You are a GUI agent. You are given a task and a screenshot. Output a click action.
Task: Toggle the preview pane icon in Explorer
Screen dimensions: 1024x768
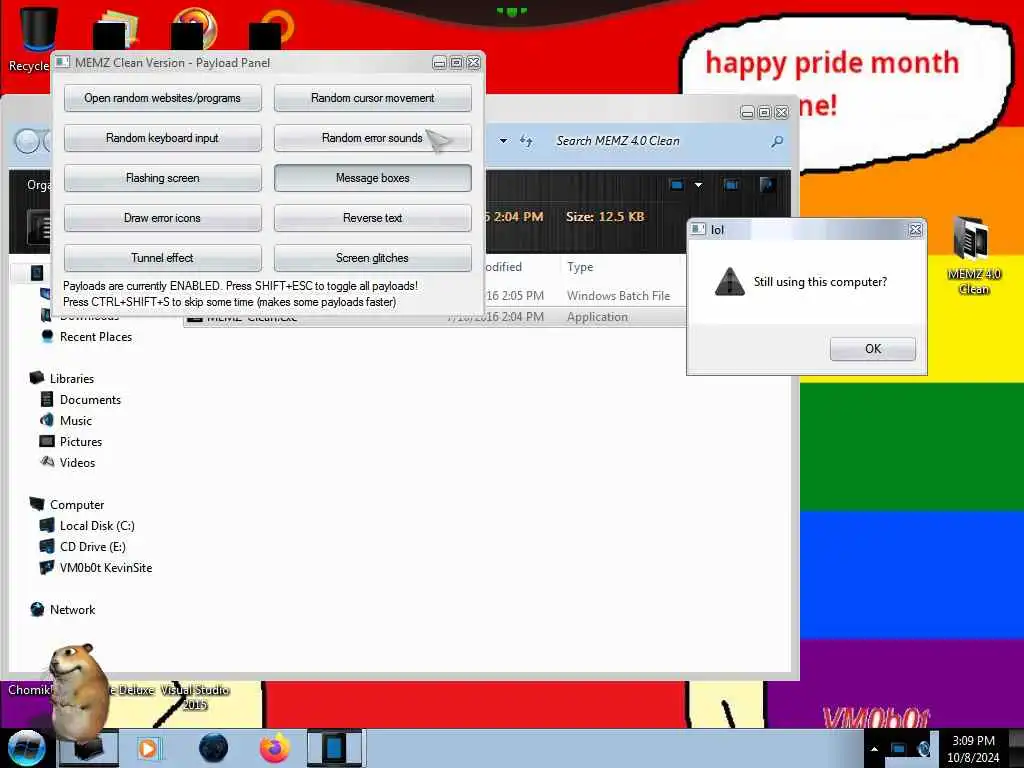click(x=731, y=185)
